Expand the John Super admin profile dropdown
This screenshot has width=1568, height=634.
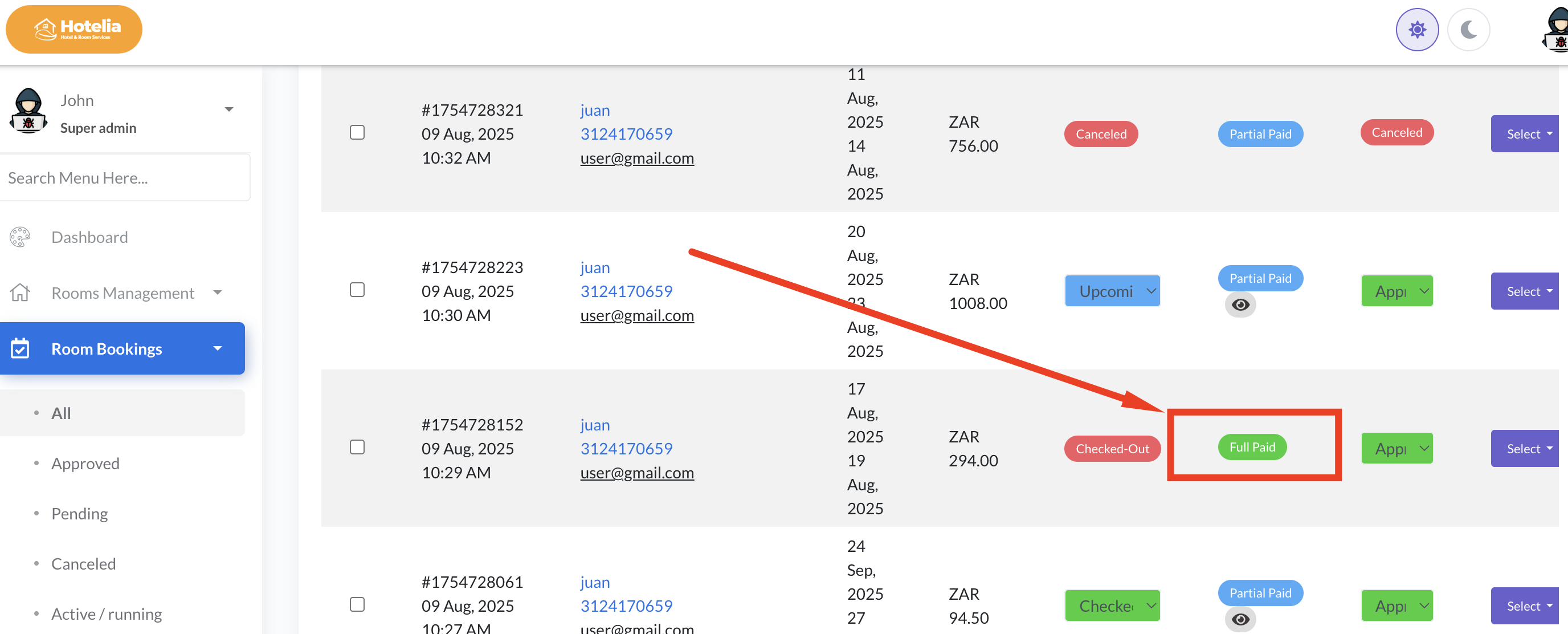tap(229, 109)
